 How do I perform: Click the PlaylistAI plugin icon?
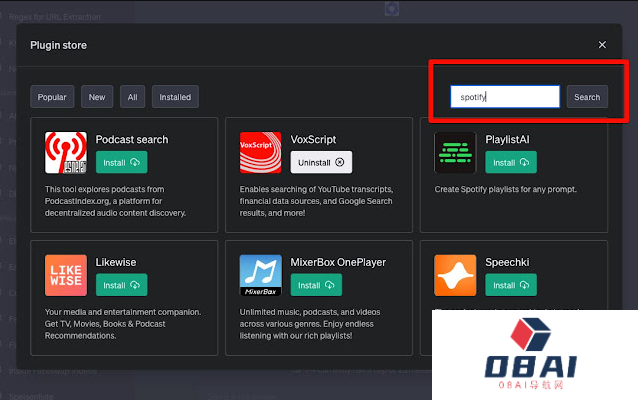(x=455, y=153)
